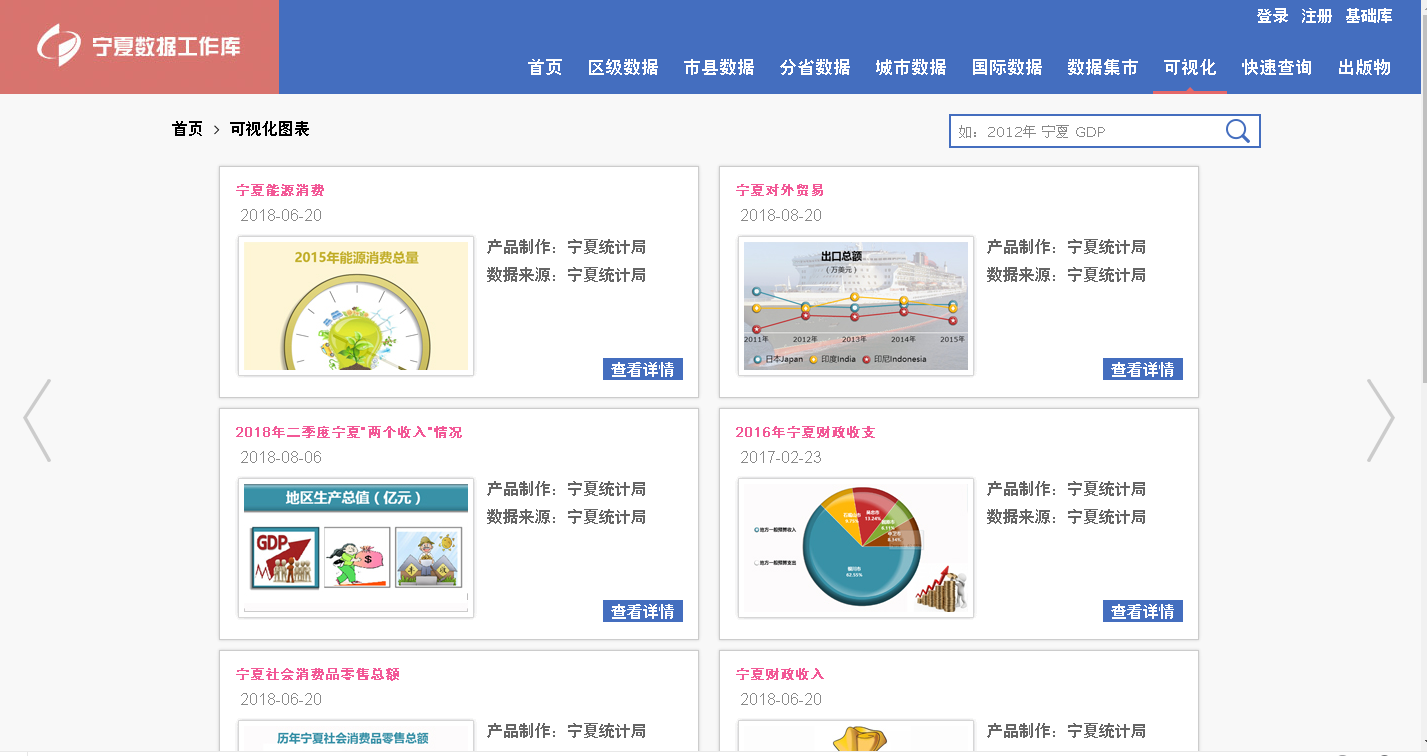
Task: Open 分省数据 menu item
Action: pyautogui.click(x=815, y=67)
